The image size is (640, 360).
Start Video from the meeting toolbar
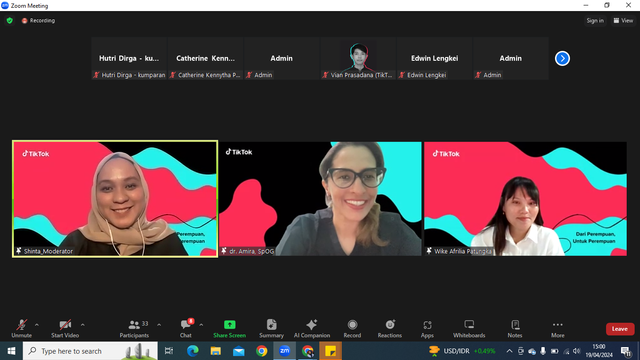(x=65, y=329)
